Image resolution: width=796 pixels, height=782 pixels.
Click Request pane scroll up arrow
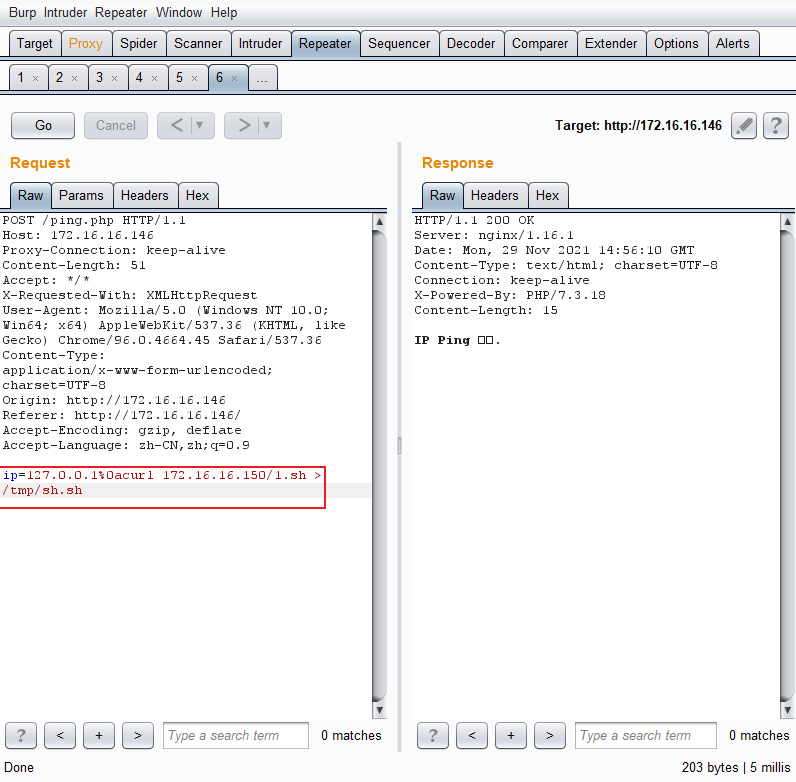[x=379, y=222]
